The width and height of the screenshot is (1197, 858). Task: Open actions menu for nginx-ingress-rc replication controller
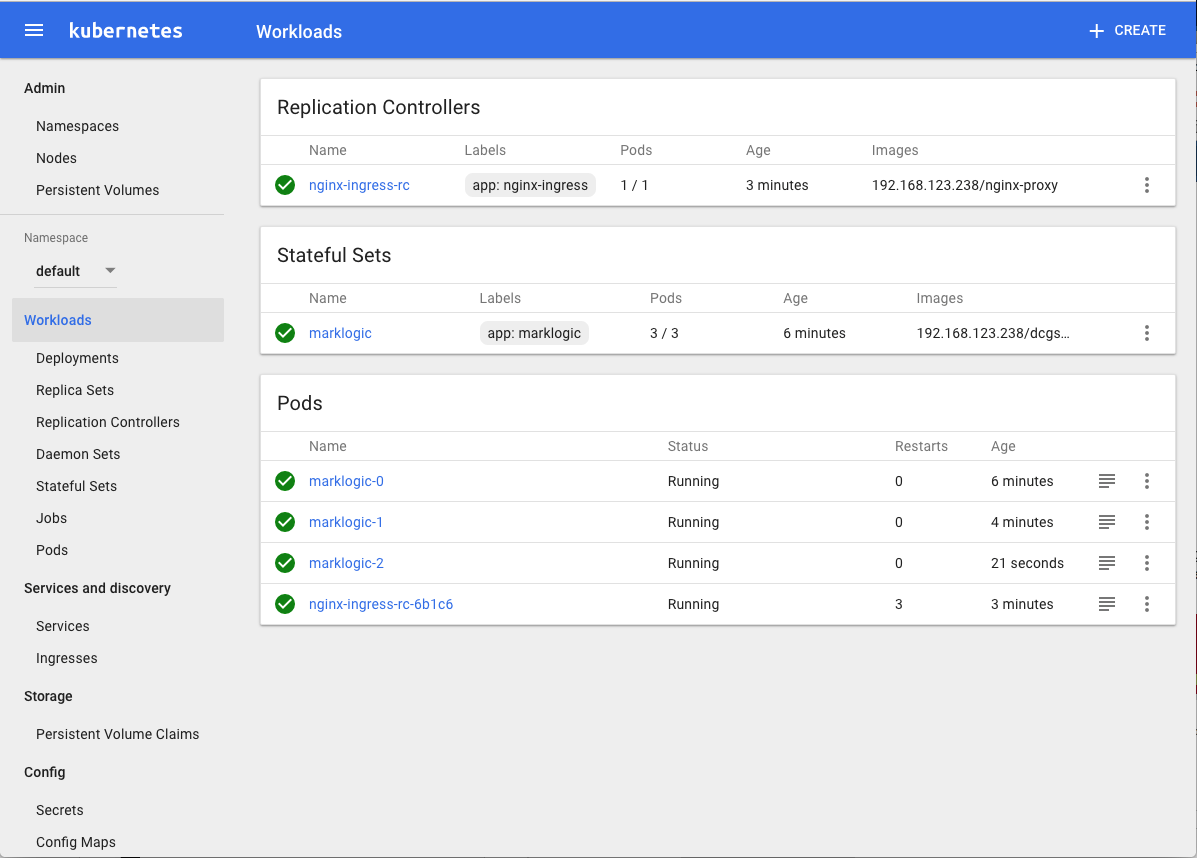pos(1146,185)
